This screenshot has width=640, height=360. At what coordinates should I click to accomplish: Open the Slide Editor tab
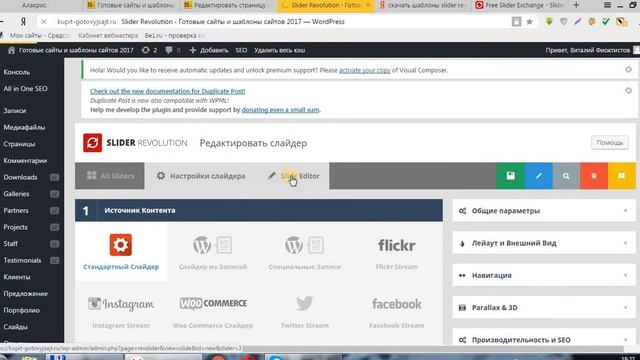pos(293,176)
